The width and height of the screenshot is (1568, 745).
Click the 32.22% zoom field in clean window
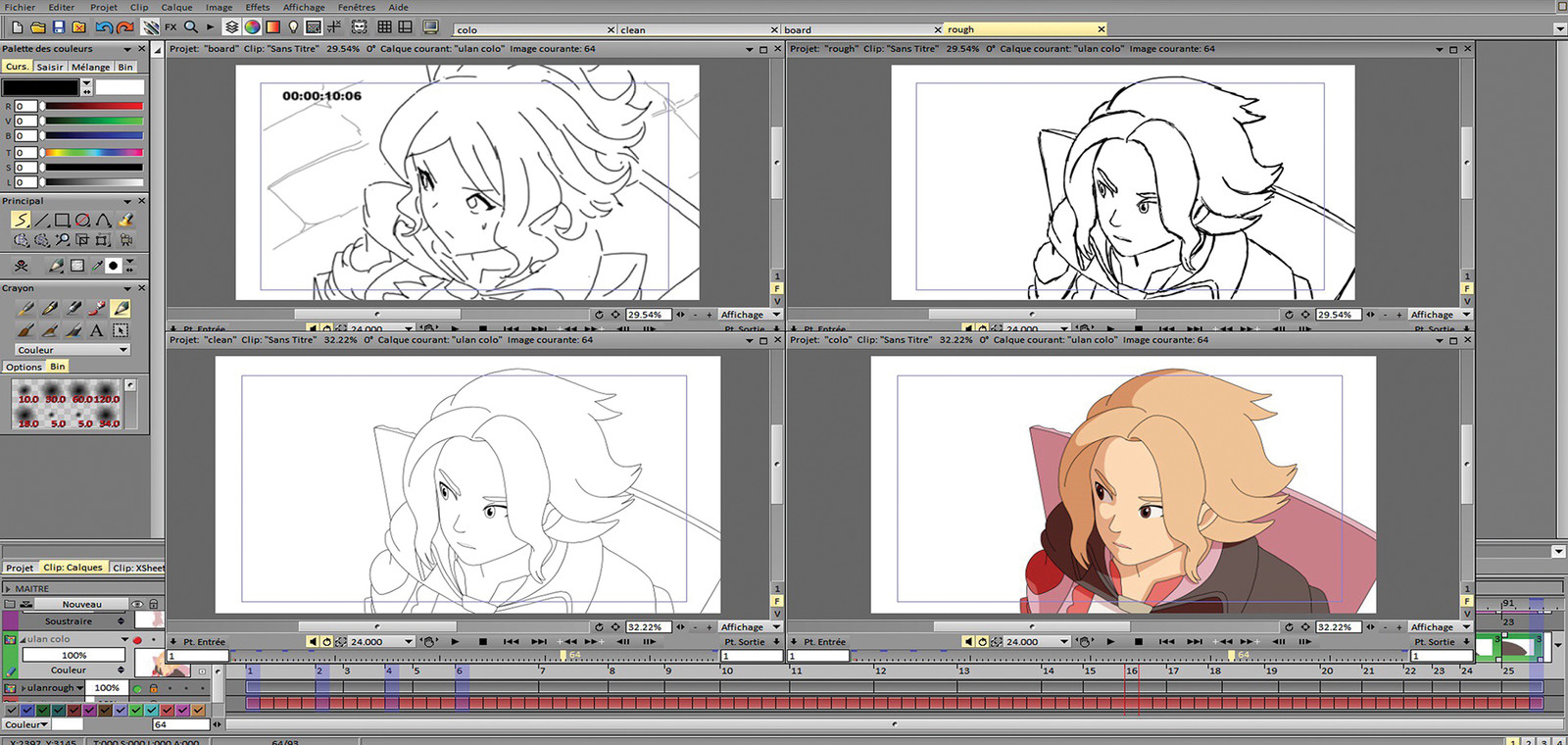coord(649,626)
